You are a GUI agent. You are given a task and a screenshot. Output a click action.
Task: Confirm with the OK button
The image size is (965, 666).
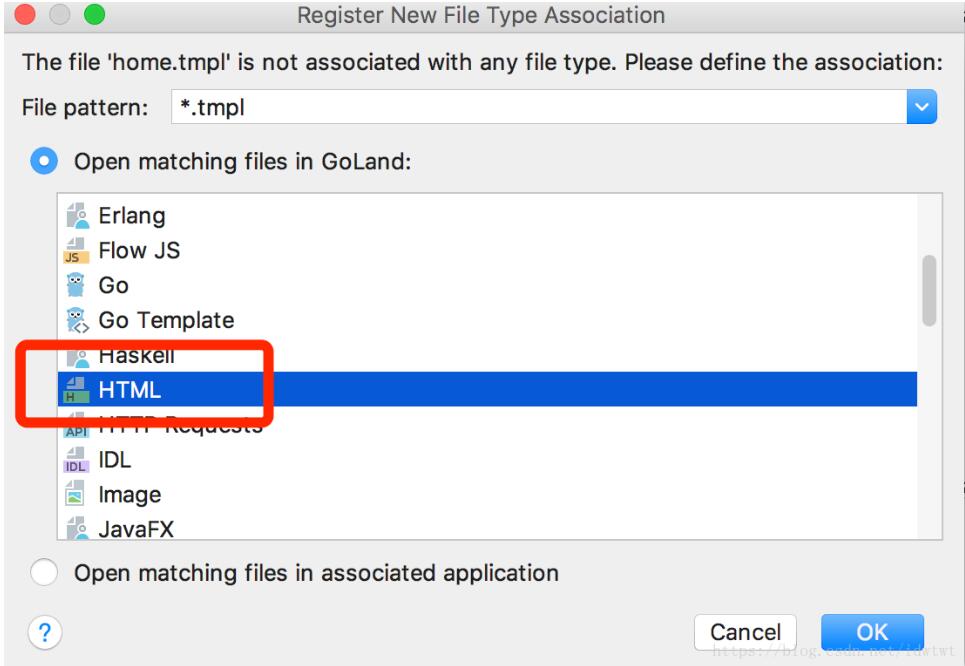[x=872, y=632]
